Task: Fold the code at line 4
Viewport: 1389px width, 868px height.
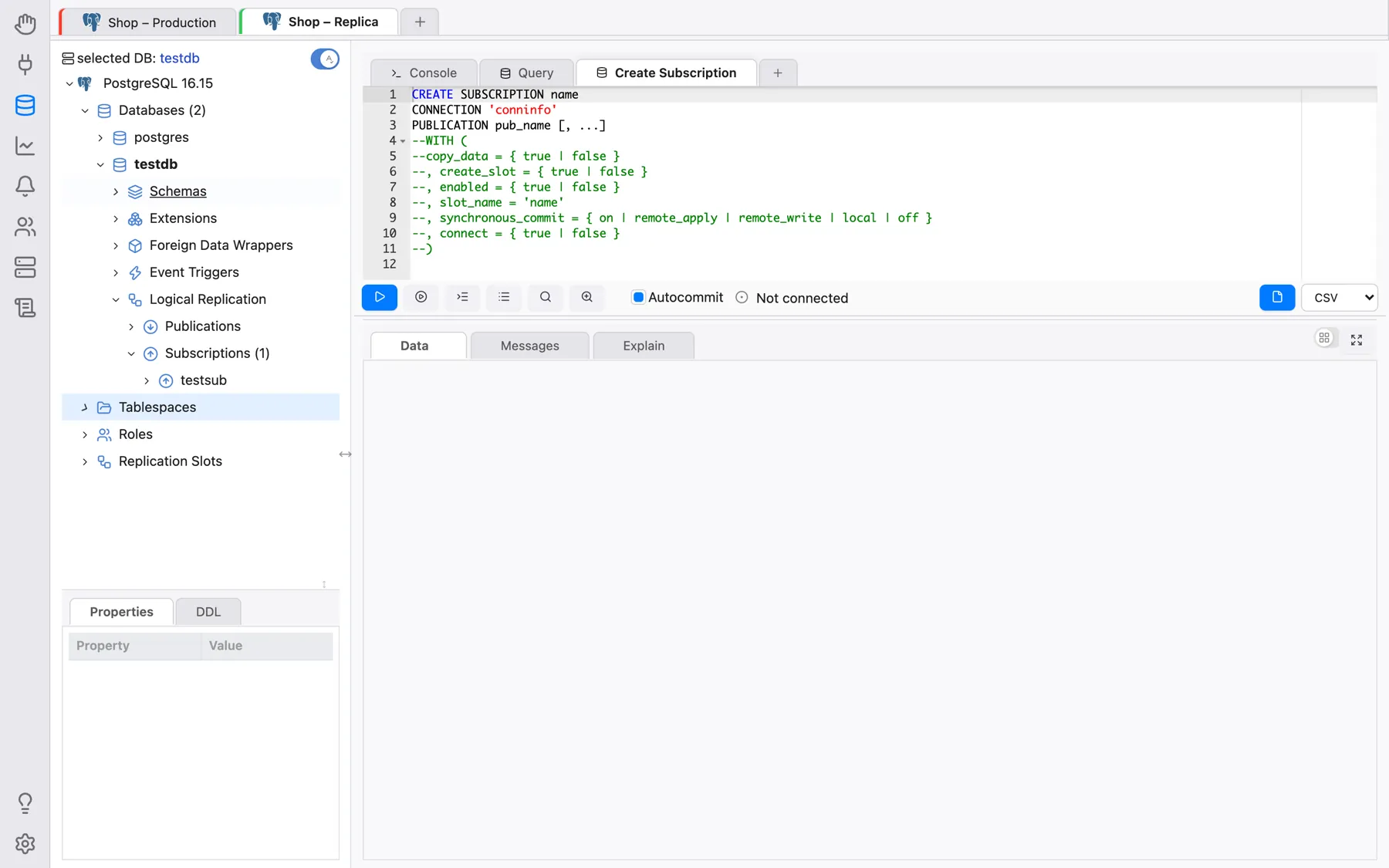Action: coord(403,141)
